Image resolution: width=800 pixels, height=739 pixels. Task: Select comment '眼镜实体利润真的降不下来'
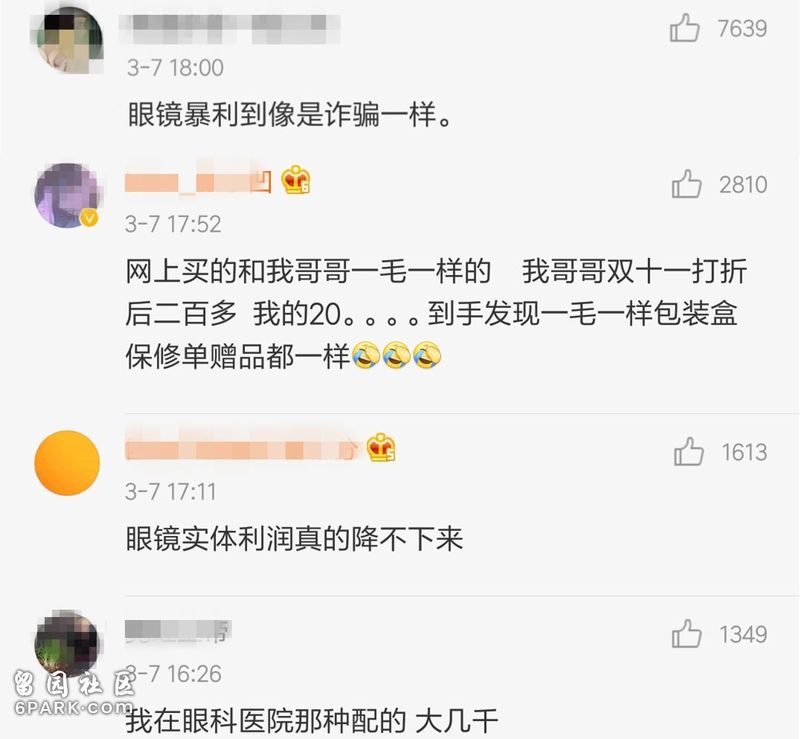(294, 539)
